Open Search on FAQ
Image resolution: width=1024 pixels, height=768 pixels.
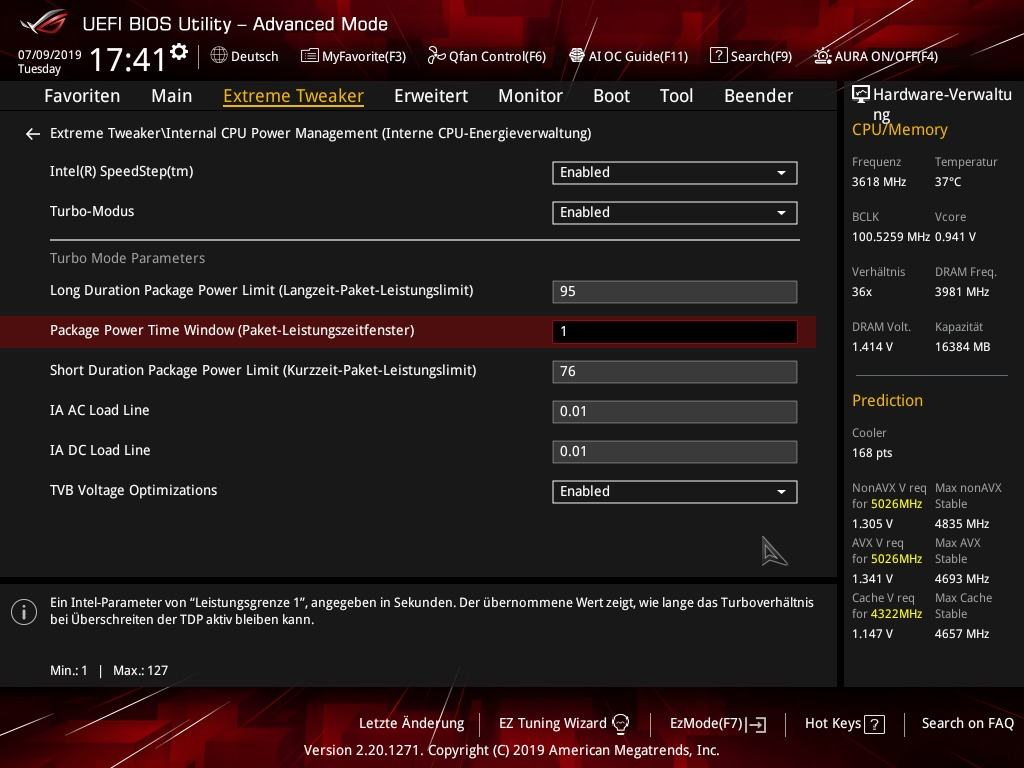point(968,724)
